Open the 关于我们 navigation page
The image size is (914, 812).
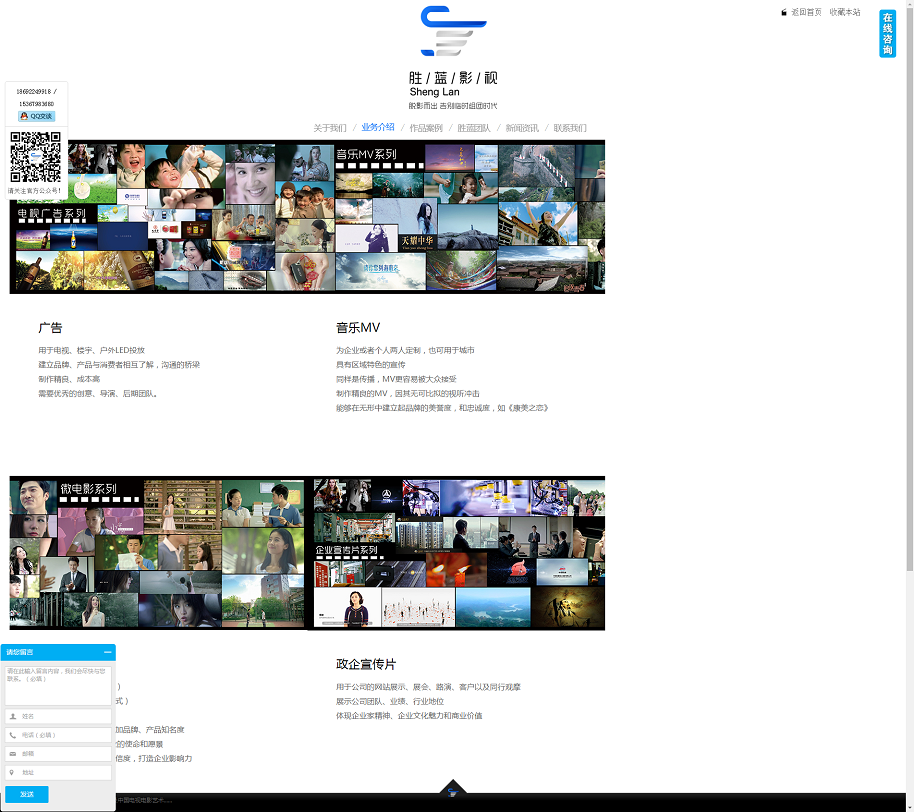coord(330,128)
